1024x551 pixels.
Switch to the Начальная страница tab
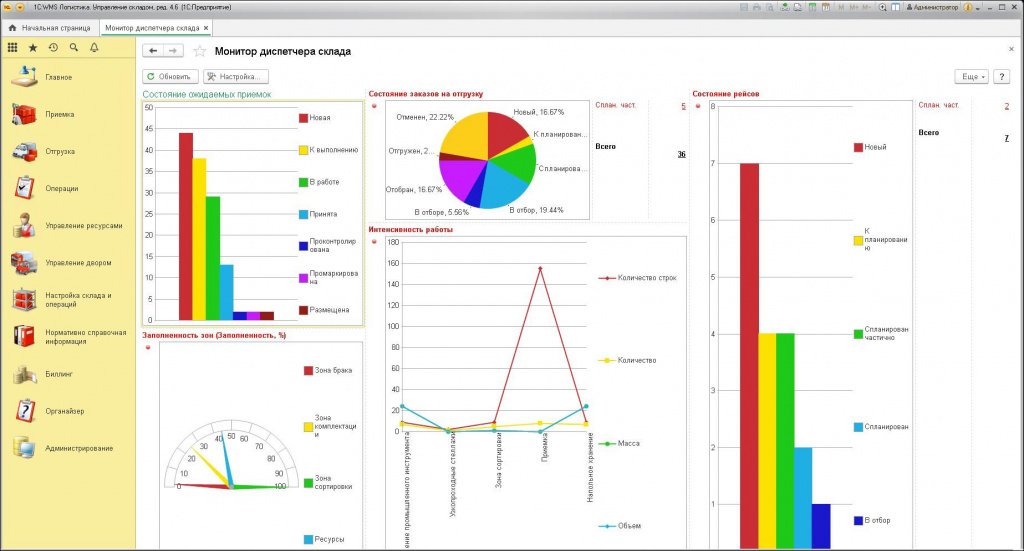pos(50,28)
